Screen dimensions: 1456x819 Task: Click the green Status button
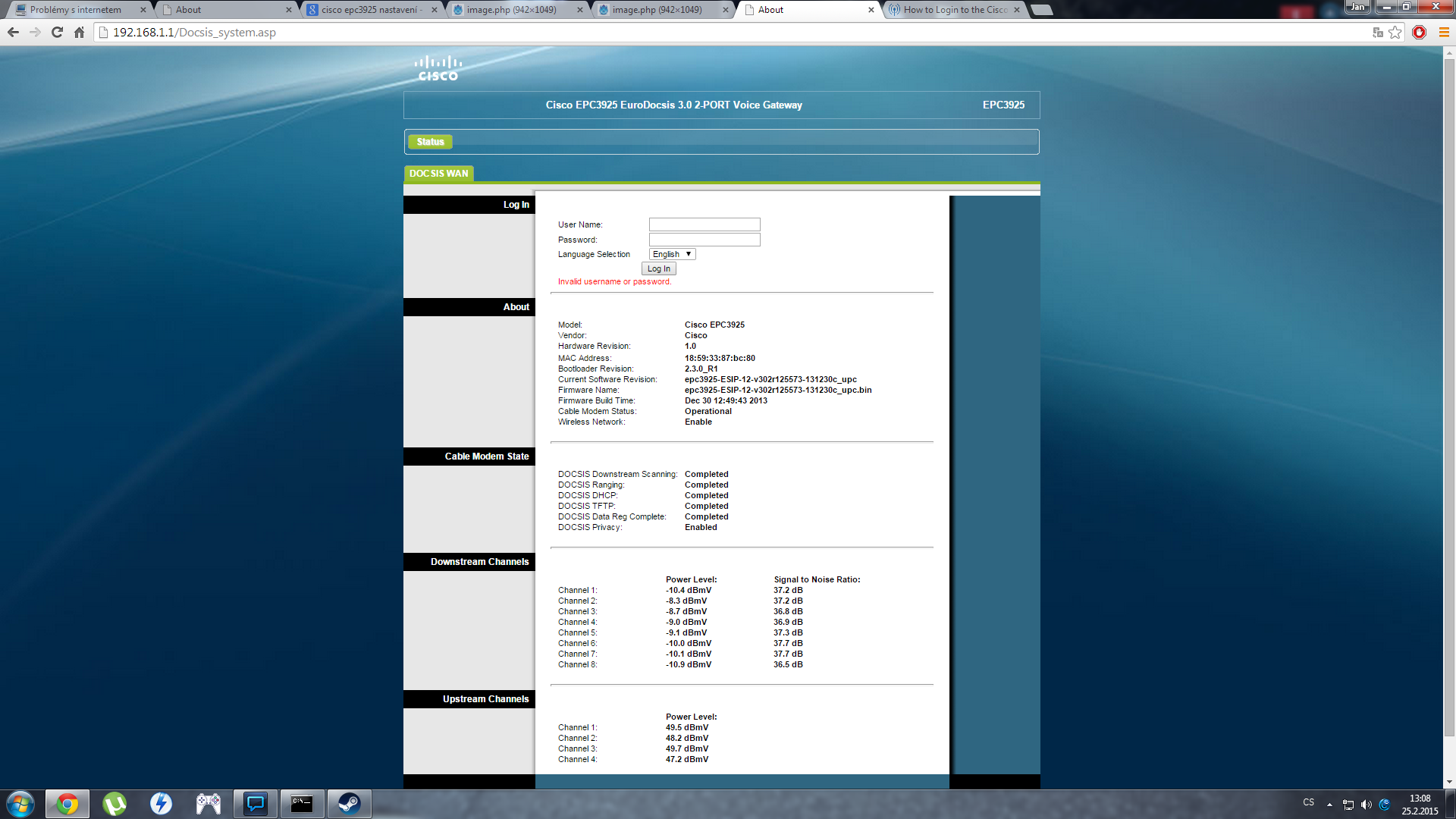pos(430,142)
